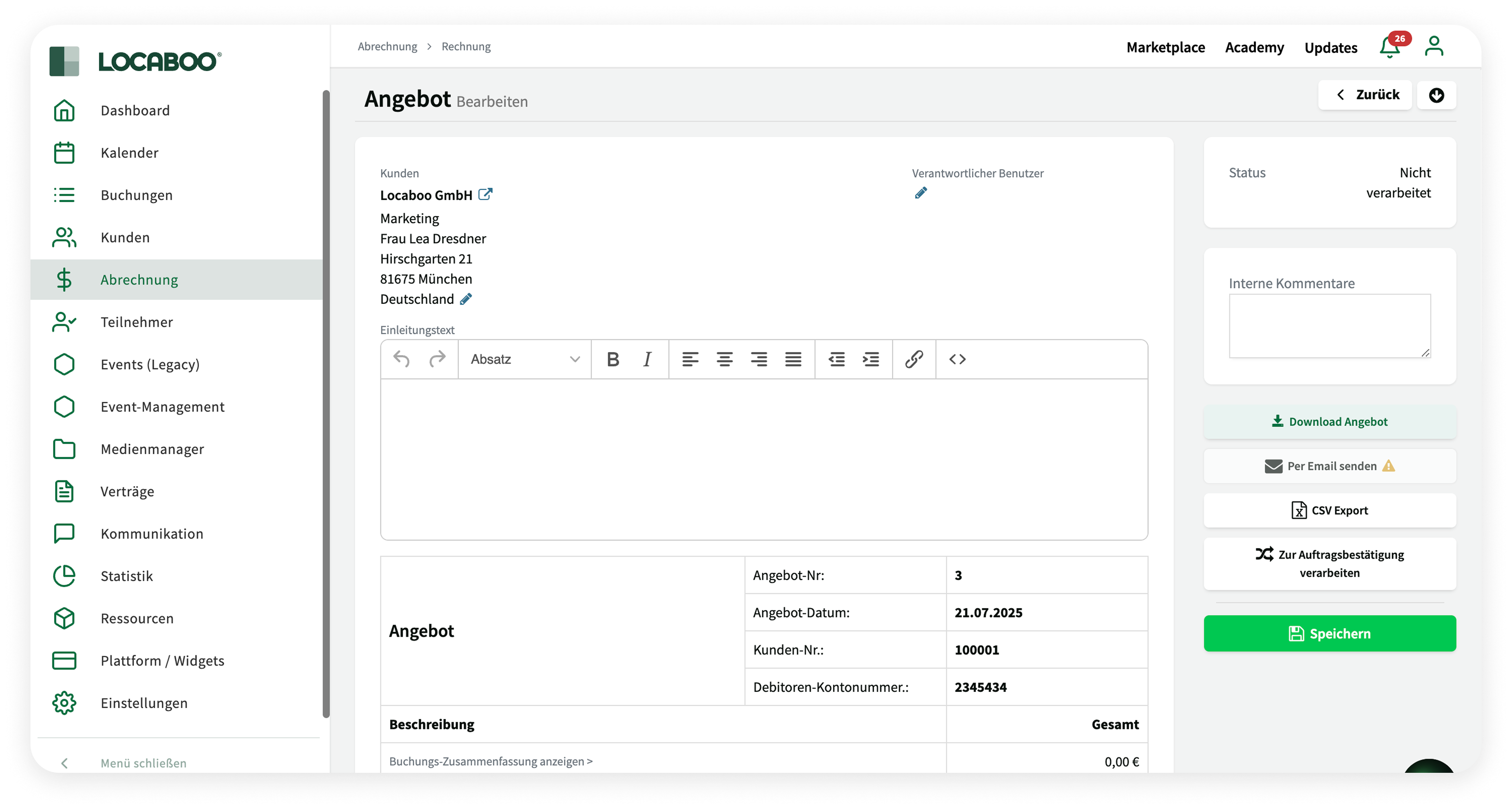Edit the customer address with the pencil icon
Screen dimensions: 1512x809
coord(466,300)
